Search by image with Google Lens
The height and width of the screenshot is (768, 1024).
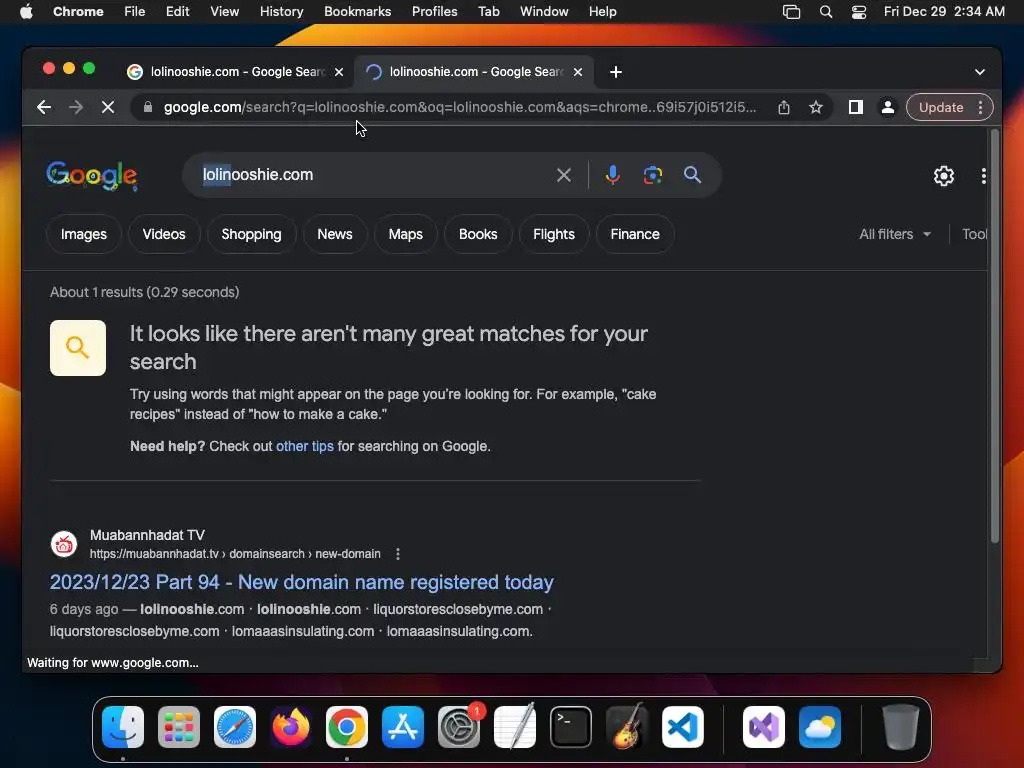[x=652, y=175]
